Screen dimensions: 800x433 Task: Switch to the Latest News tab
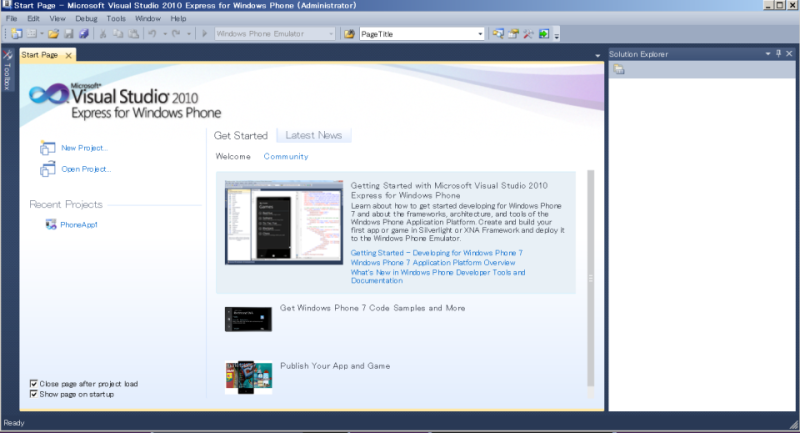point(314,135)
